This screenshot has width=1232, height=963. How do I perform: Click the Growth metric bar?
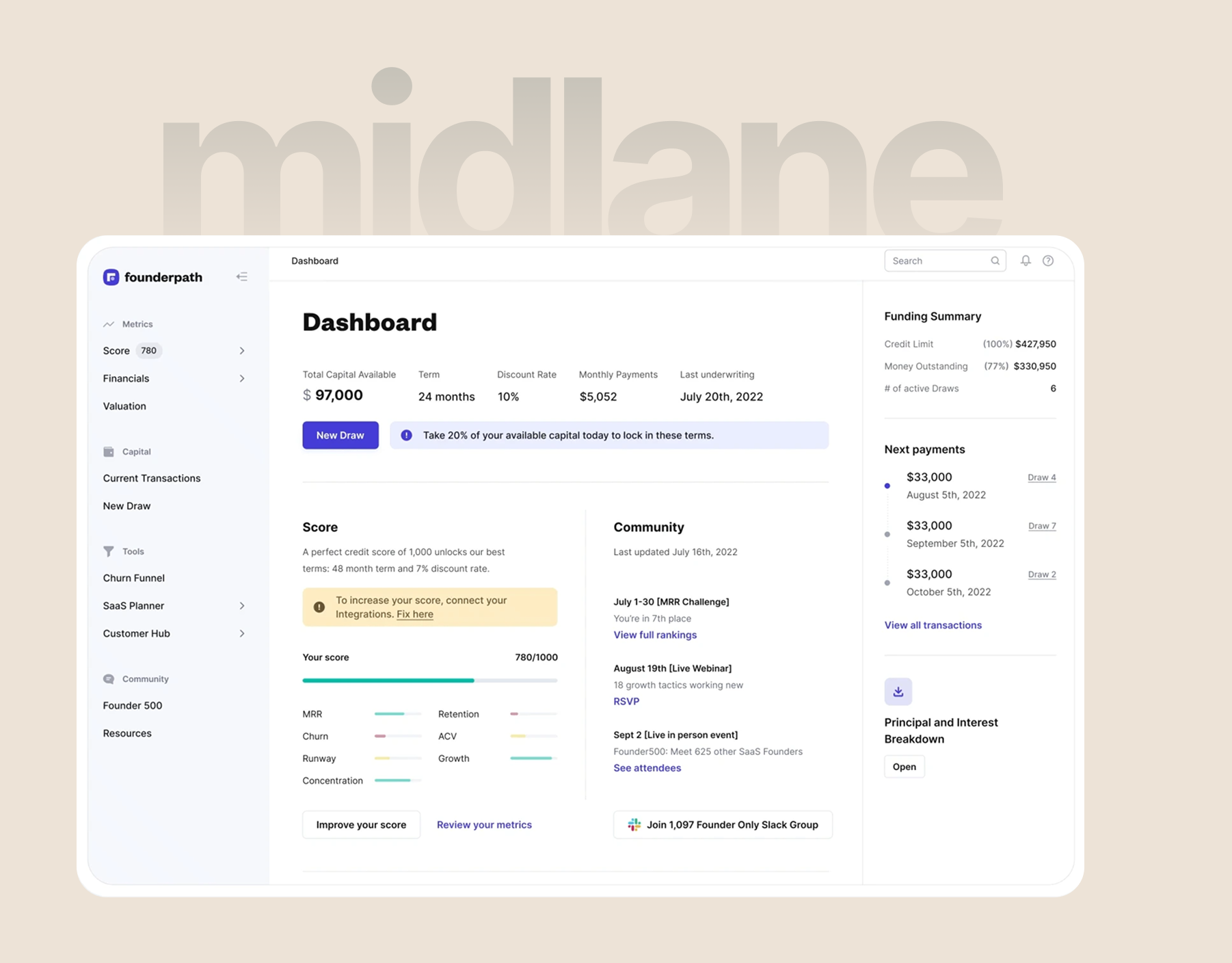(x=534, y=758)
